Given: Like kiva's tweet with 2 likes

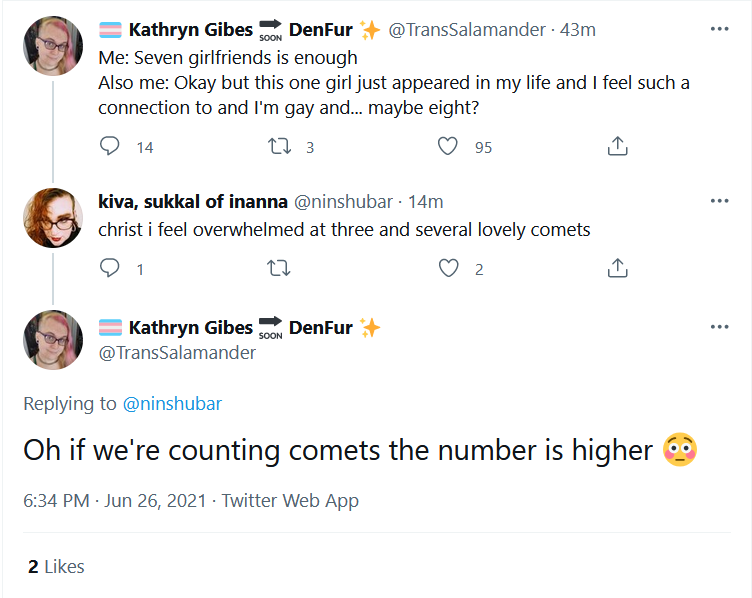Looking at the screenshot, I should point(448,268).
